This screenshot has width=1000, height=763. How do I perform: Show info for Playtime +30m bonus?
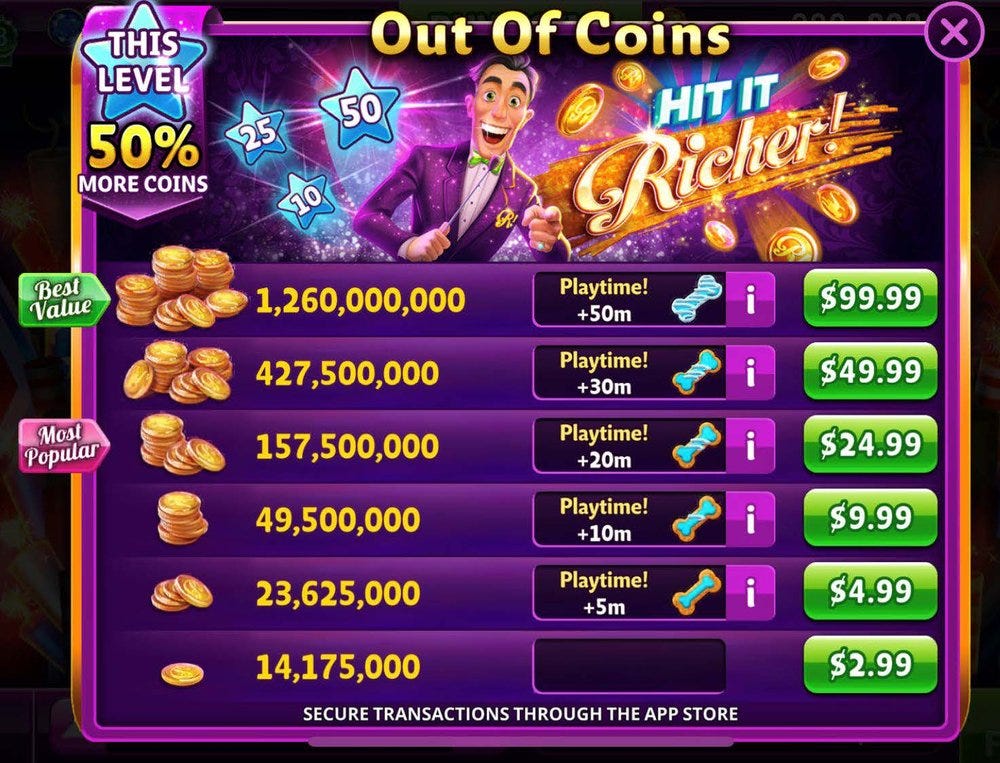pyautogui.click(x=751, y=373)
